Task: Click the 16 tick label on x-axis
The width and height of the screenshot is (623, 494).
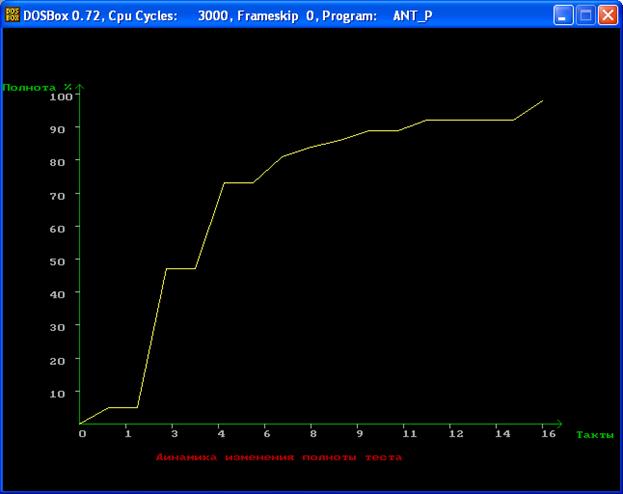Action: pos(543,434)
